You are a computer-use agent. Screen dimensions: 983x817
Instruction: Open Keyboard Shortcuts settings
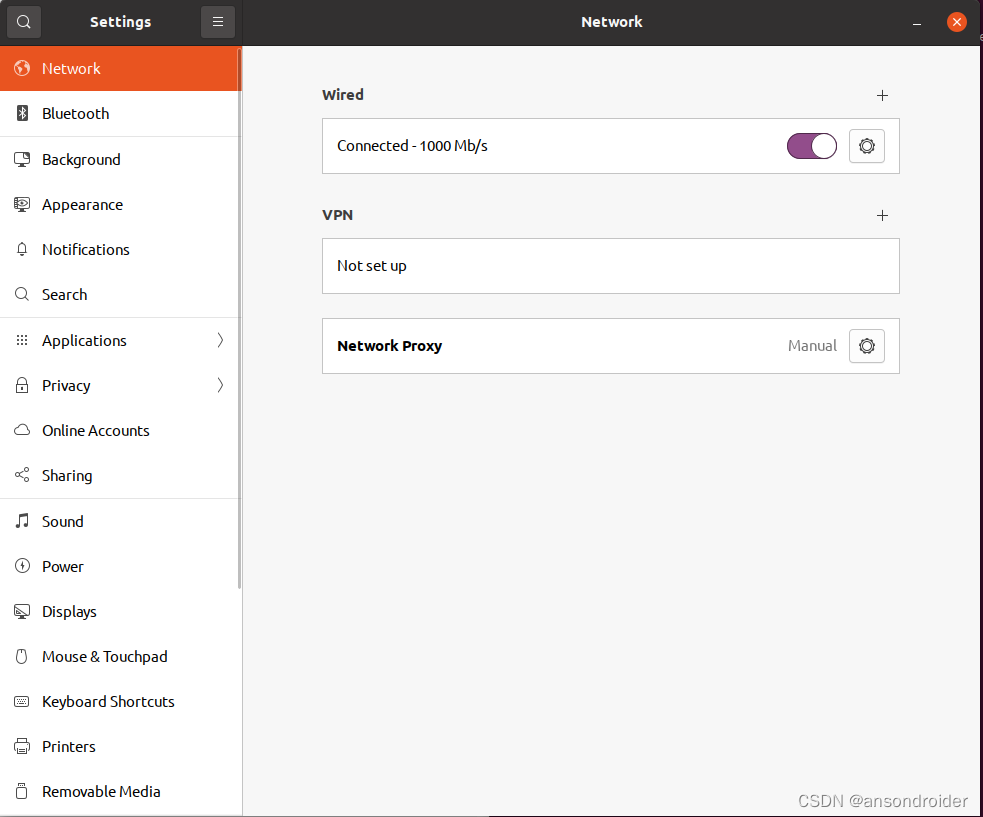119,702
